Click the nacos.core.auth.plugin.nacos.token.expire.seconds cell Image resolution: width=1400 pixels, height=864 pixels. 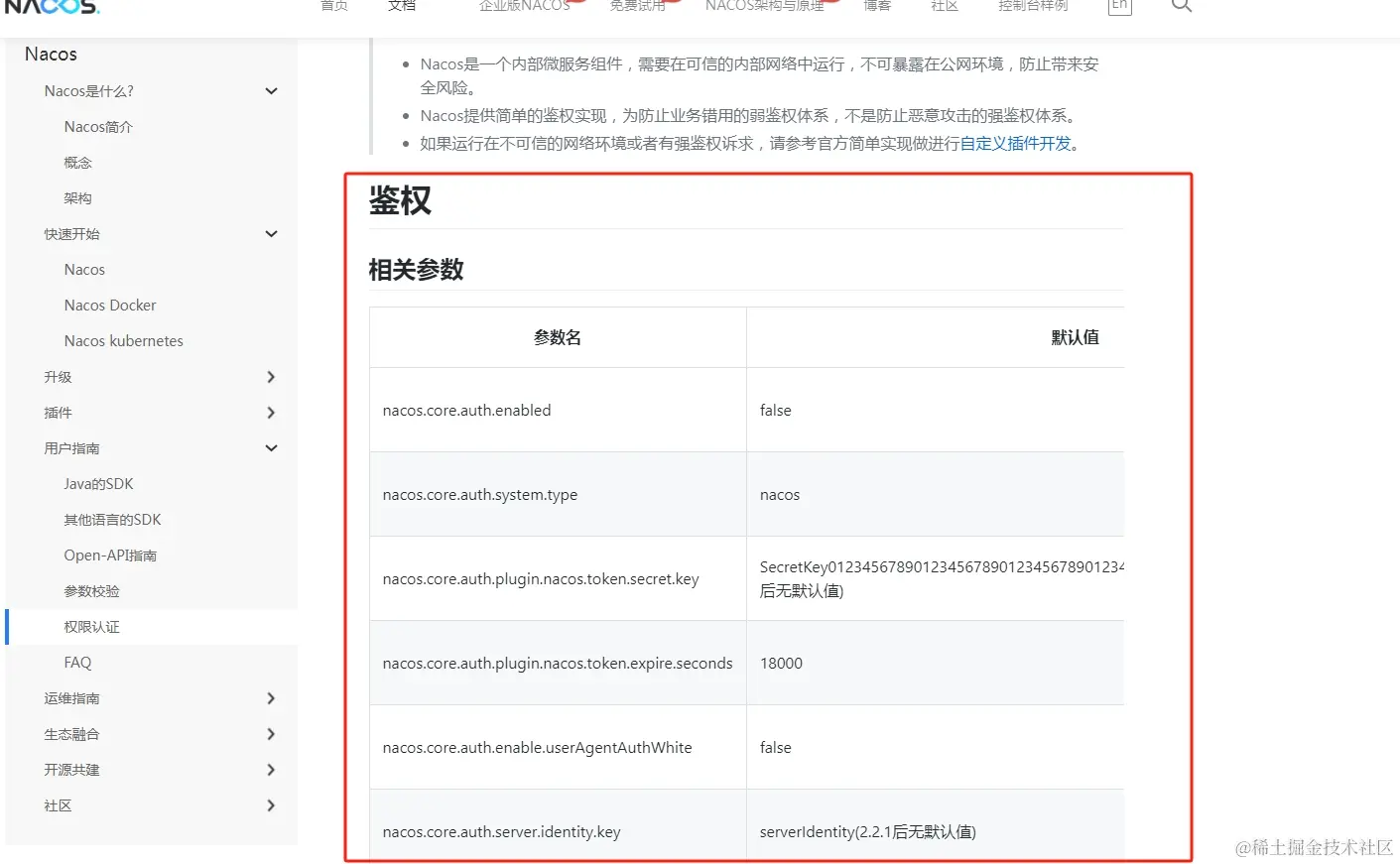[558, 664]
